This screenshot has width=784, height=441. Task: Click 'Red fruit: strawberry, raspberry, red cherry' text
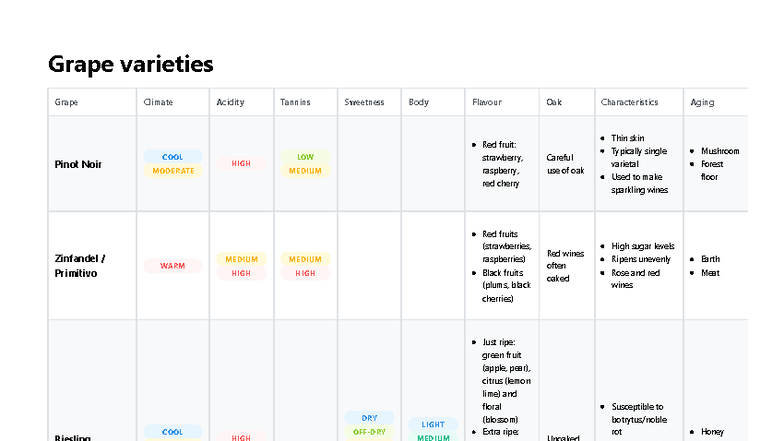coord(502,164)
